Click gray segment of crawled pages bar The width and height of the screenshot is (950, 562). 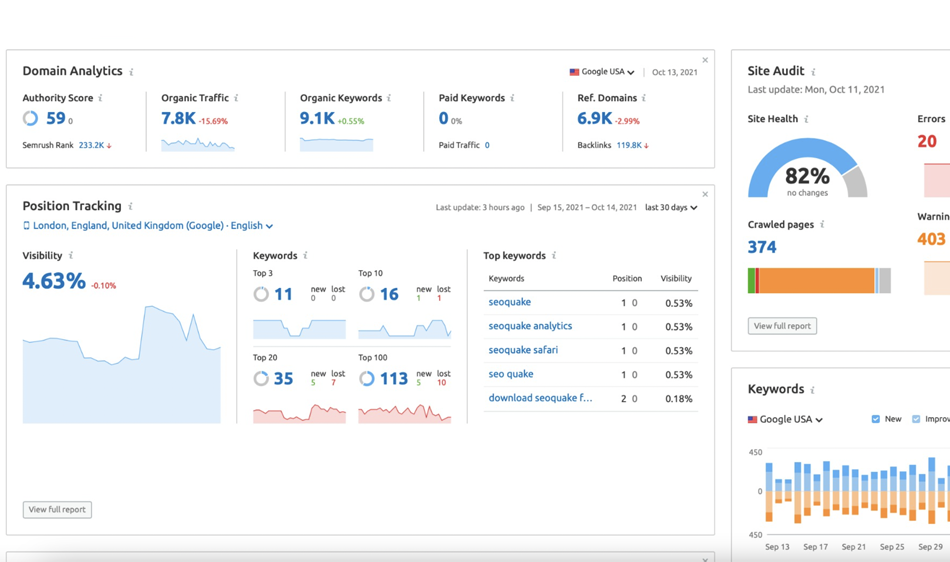point(885,281)
